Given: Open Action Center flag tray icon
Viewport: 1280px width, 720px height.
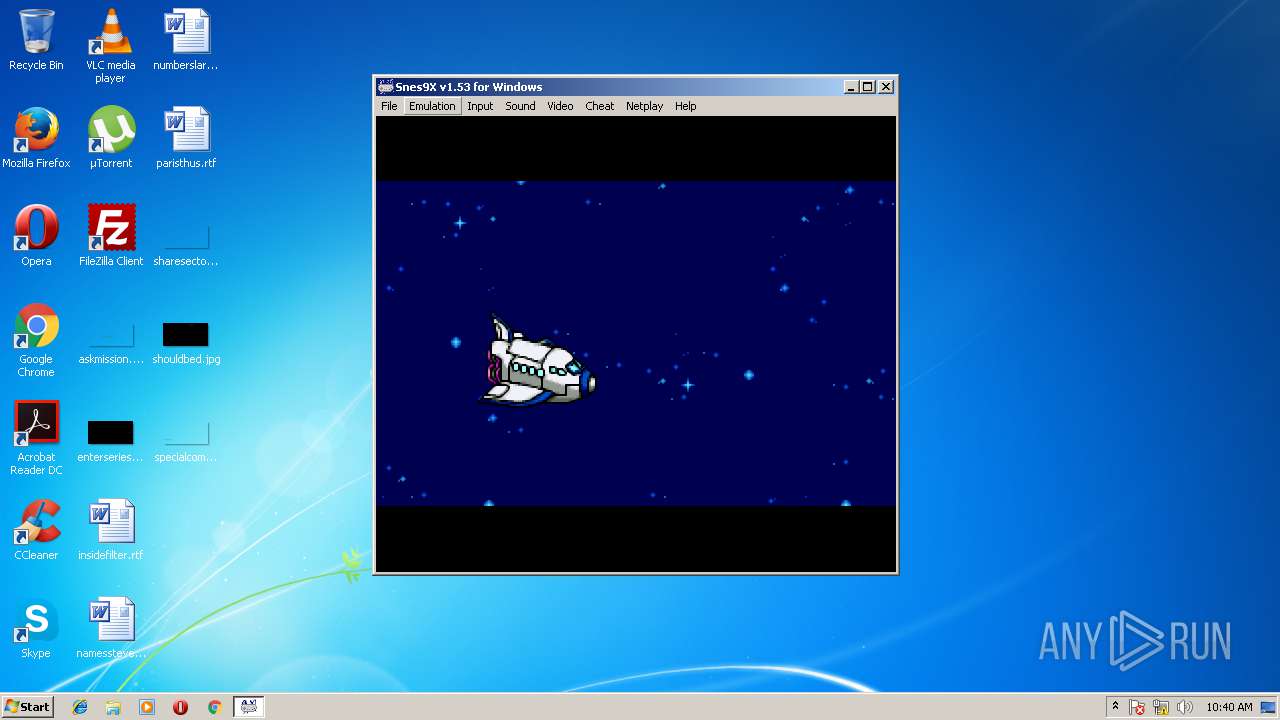Looking at the screenshot, I should pyautogui.click(x=1138, y=707).
